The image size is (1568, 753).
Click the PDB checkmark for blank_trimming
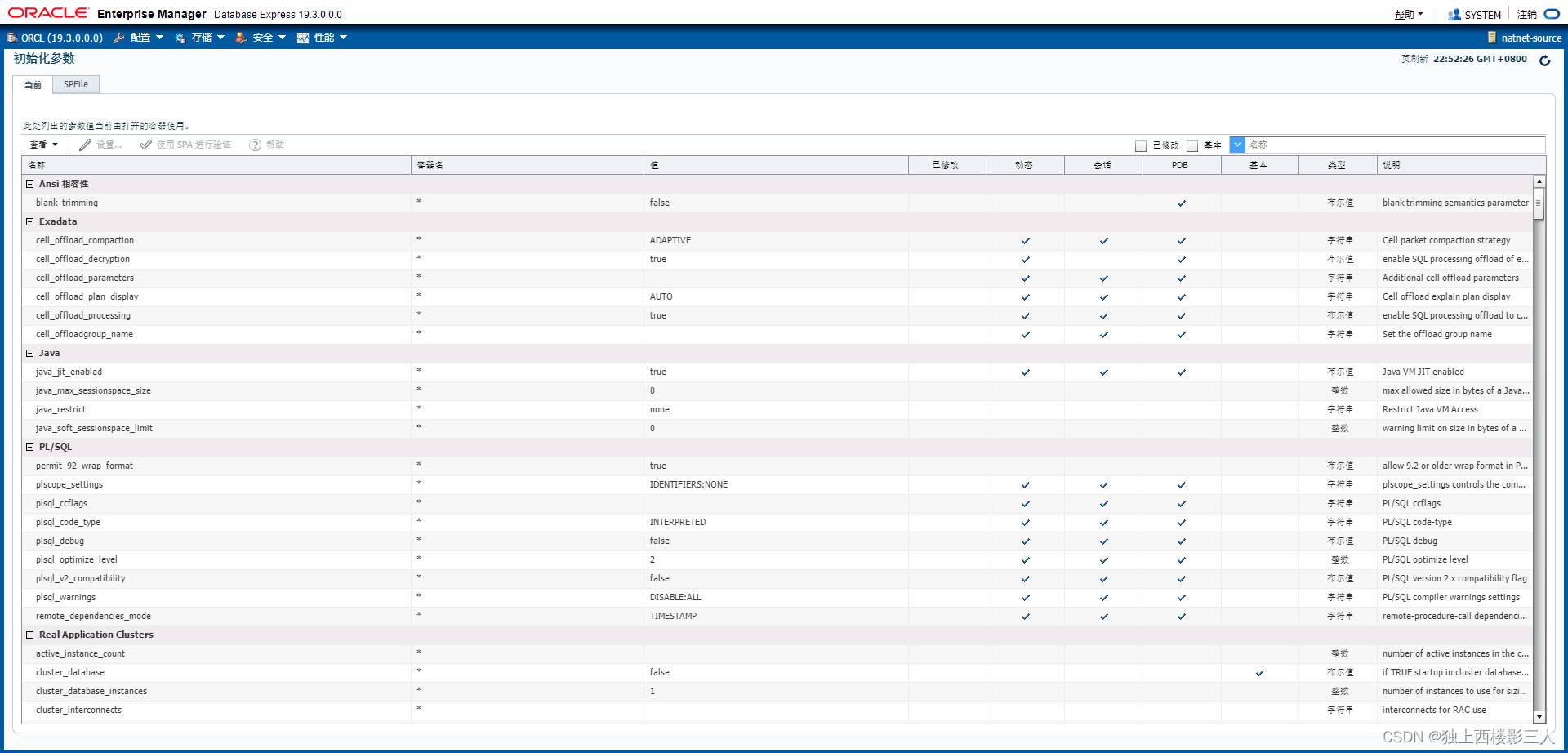pos(1182,203)
